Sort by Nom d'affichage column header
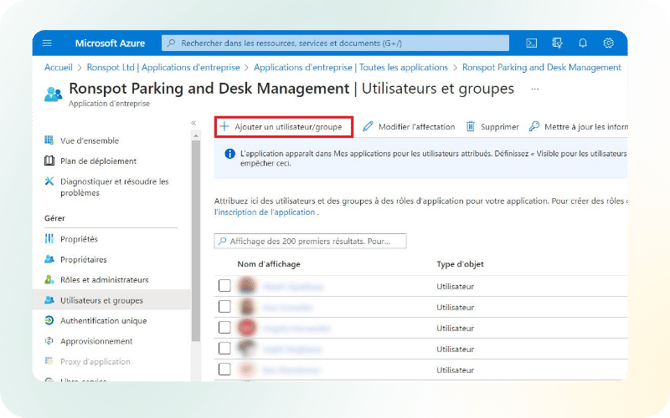This screenshot has width=670, height=418. (x=269, y=264)
